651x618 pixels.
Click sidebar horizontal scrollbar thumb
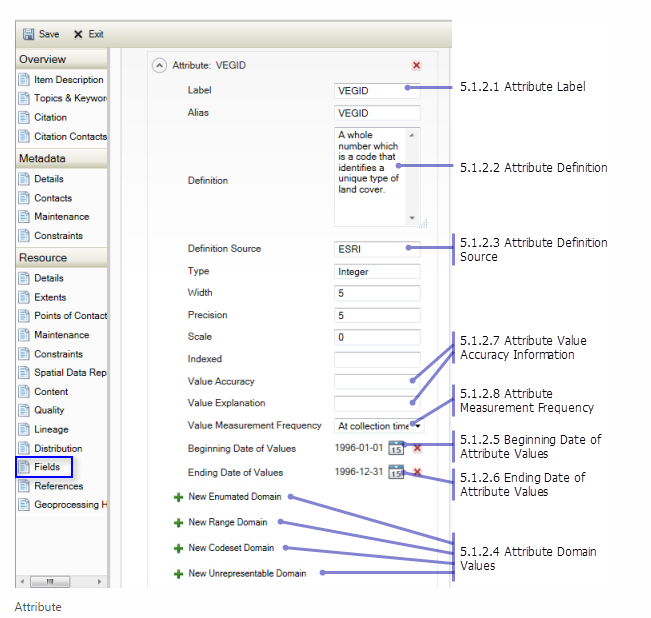[x=50, y=581]
